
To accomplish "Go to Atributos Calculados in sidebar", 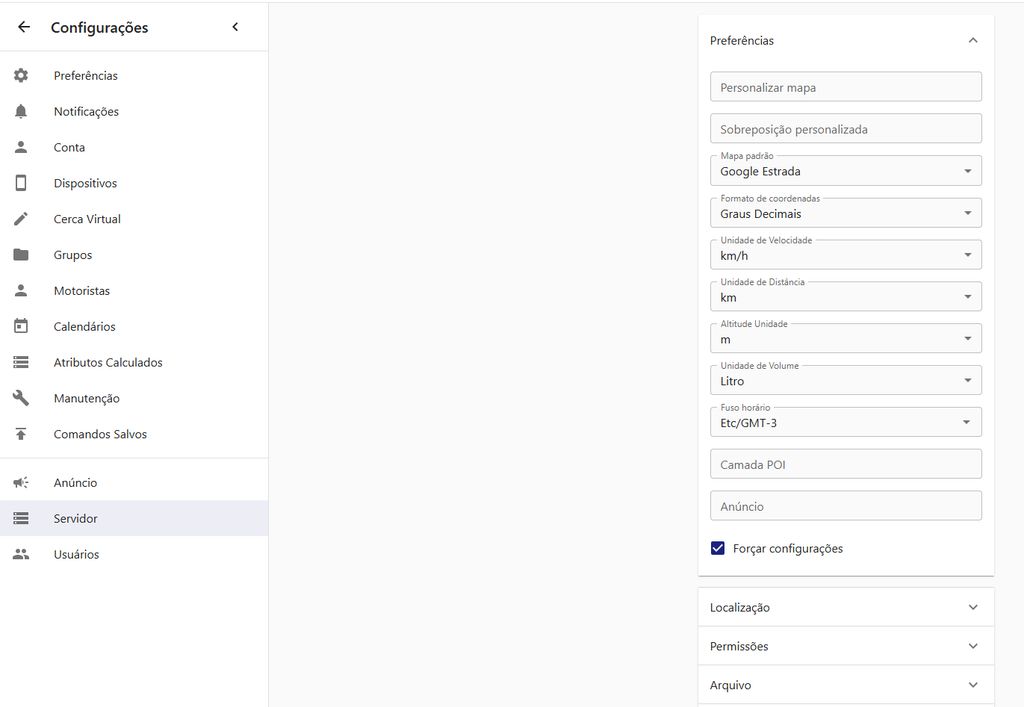I will coord(108,362).
